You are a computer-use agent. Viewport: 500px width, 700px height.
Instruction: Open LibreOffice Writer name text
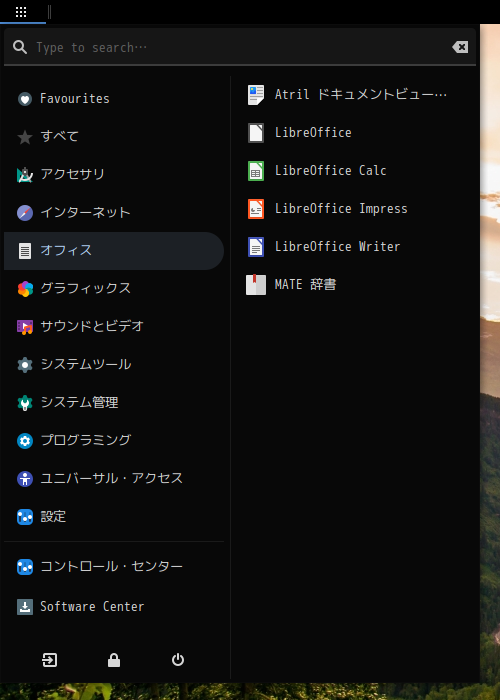(338, 246)
